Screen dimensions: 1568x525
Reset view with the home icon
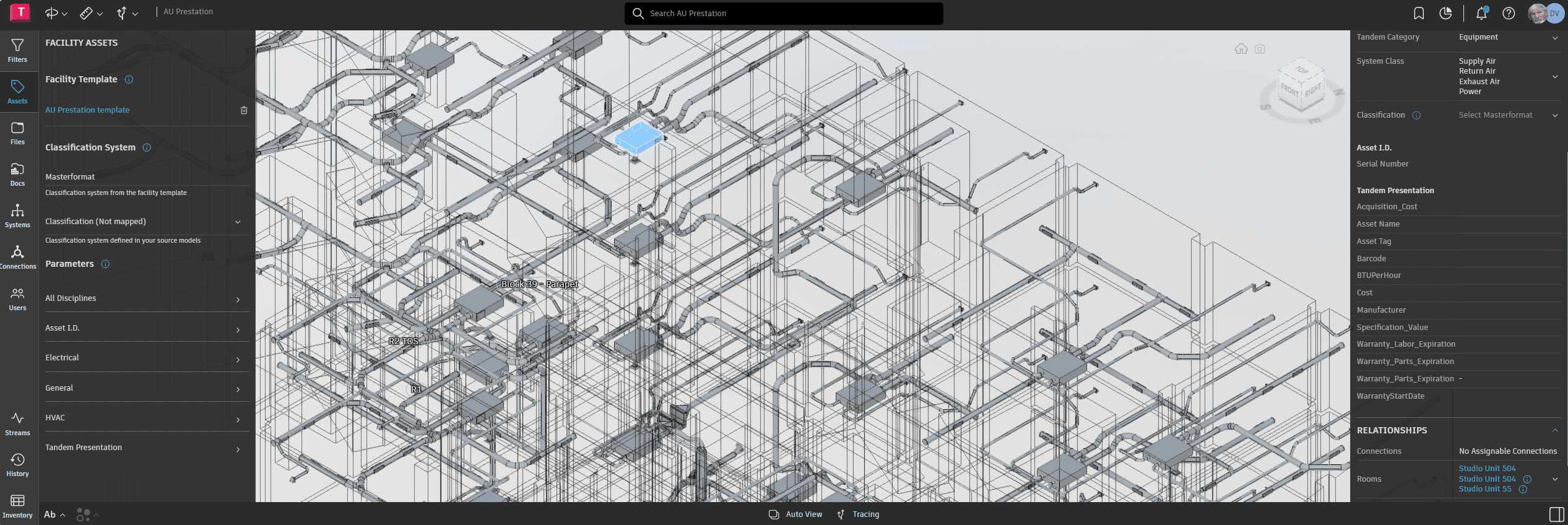pos(1241,49)
